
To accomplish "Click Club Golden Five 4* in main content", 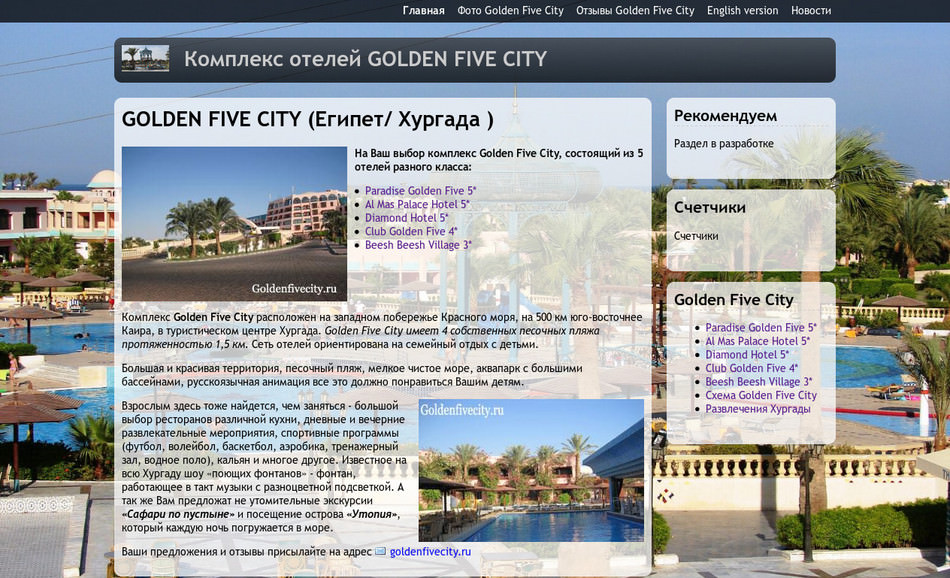I will pyautogui.click(x=411, y=232).
